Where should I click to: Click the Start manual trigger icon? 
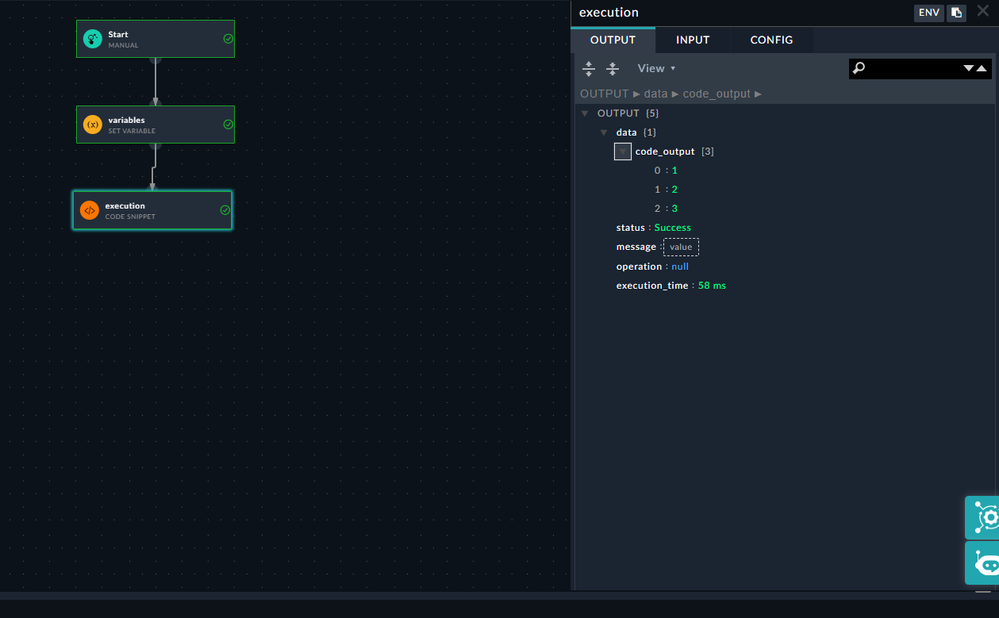pos(92,39)
